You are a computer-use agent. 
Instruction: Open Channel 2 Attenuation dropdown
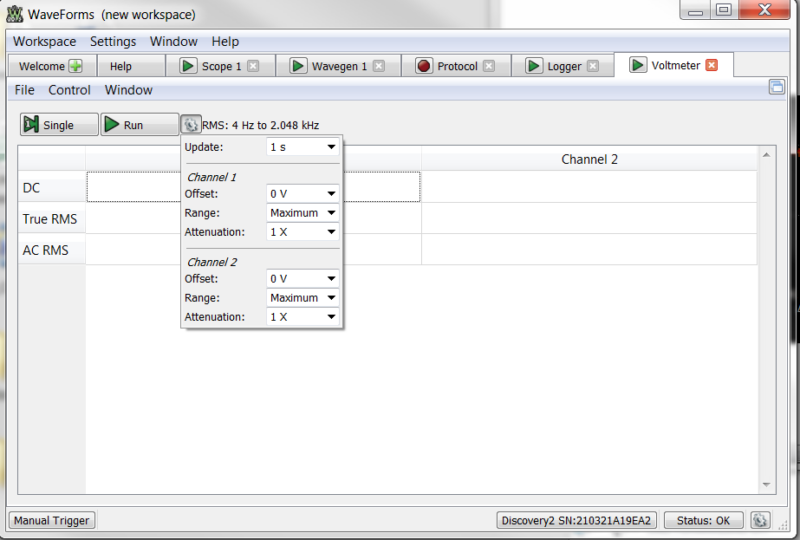pyautogui.click(x=303, y=317)
